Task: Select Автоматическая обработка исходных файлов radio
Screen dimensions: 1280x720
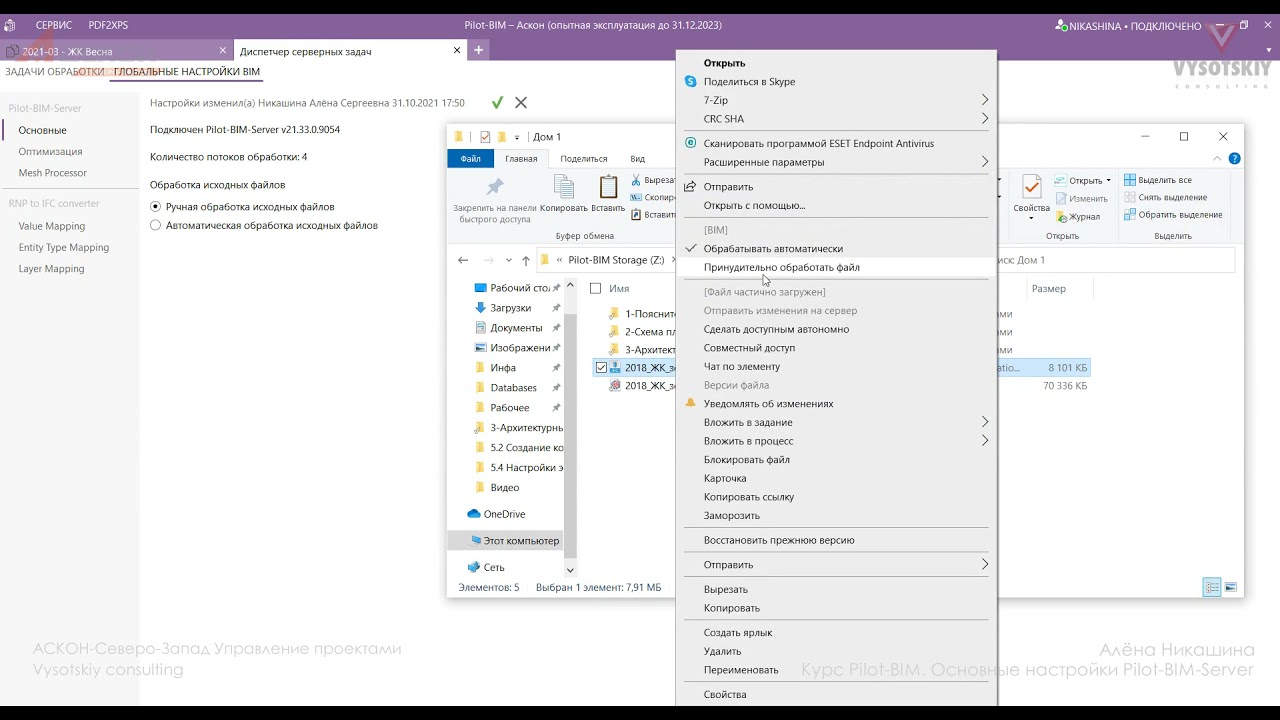Action: [155, 225]
